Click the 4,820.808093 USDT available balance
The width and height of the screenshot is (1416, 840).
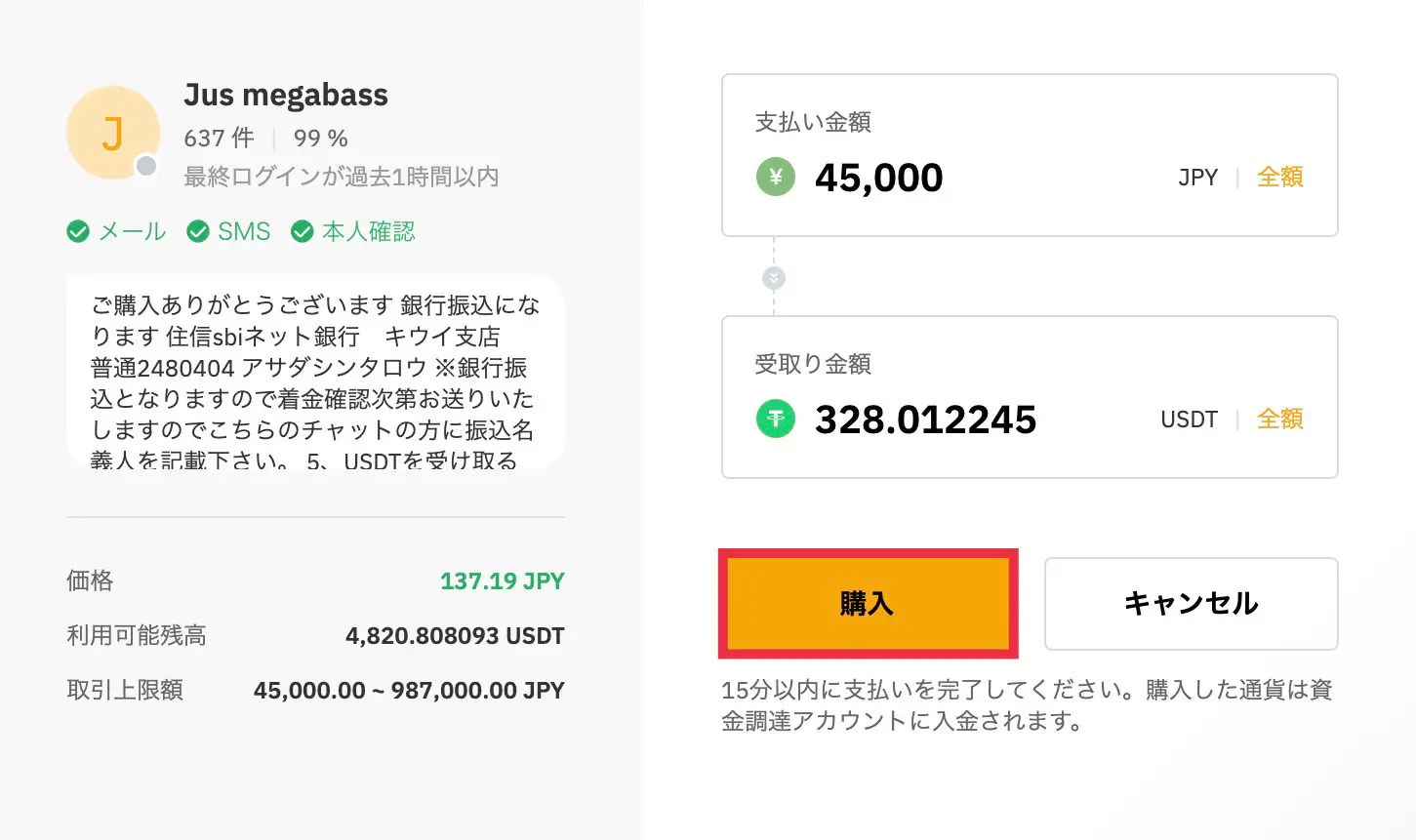coord(455,636)
